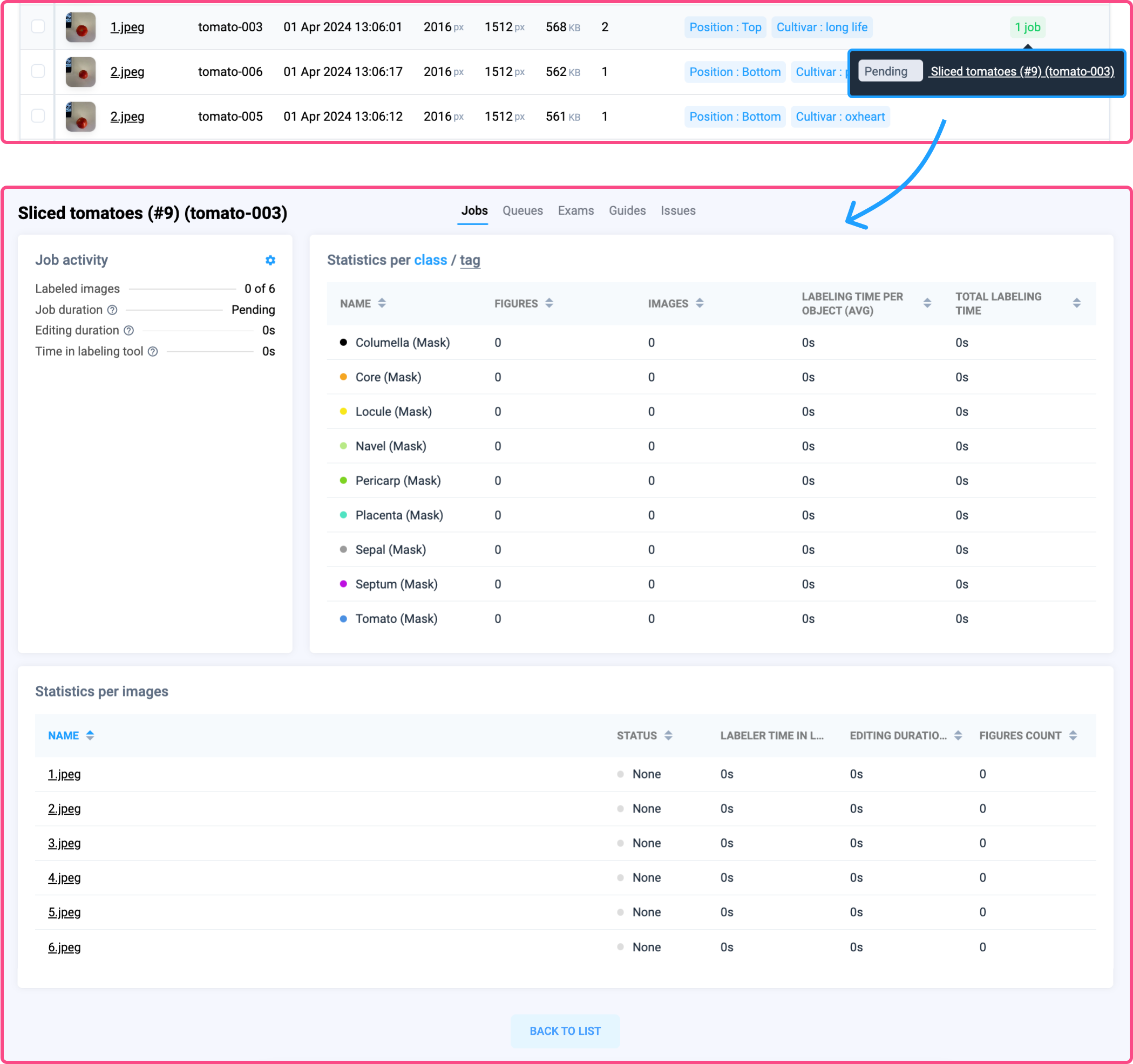Sort images table by Figures Count
This screenshot has height=1064, width=1133.
1073,735
